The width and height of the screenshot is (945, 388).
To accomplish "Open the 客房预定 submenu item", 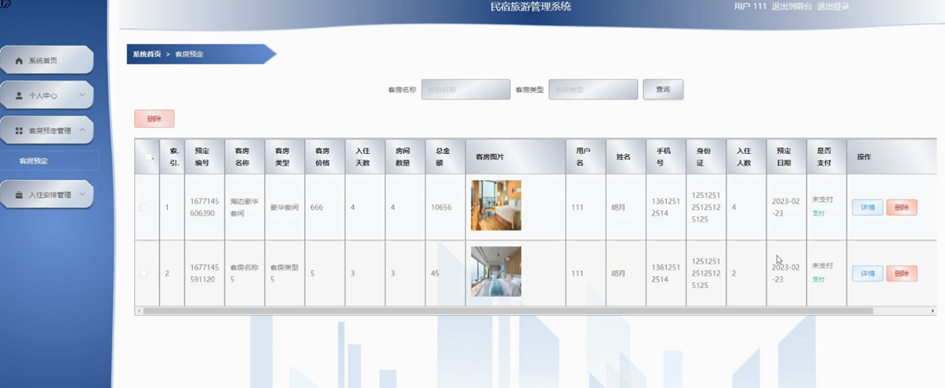I will 49,161.
